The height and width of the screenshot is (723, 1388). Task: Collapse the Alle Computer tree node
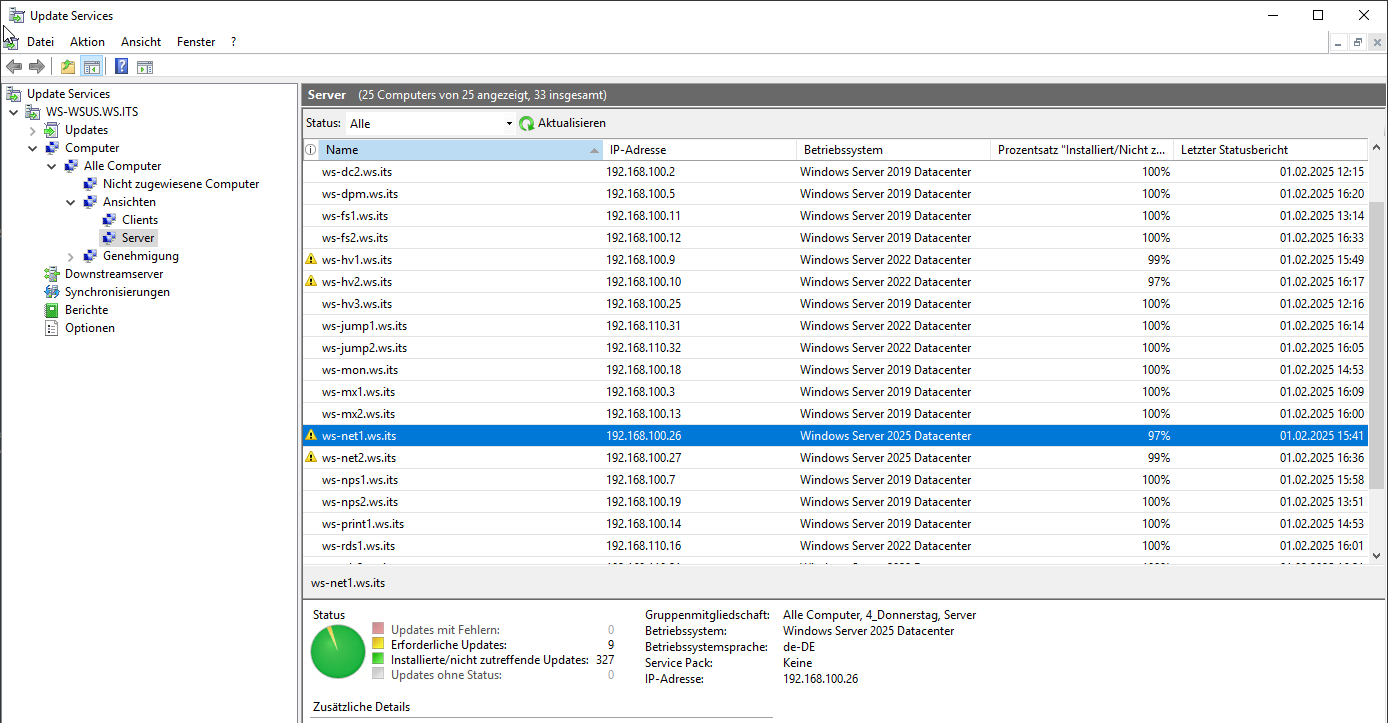[x=52, y=166]
